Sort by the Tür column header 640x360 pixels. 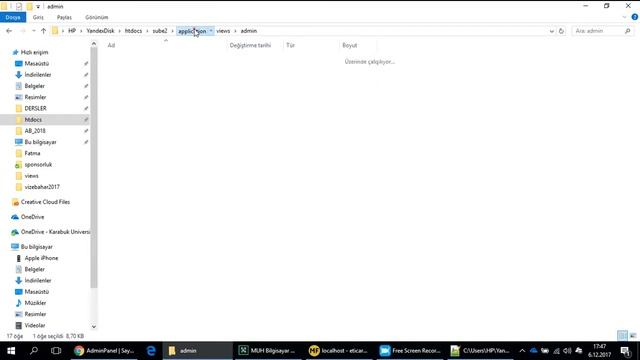pyautogui.click(x=290, y=45)
